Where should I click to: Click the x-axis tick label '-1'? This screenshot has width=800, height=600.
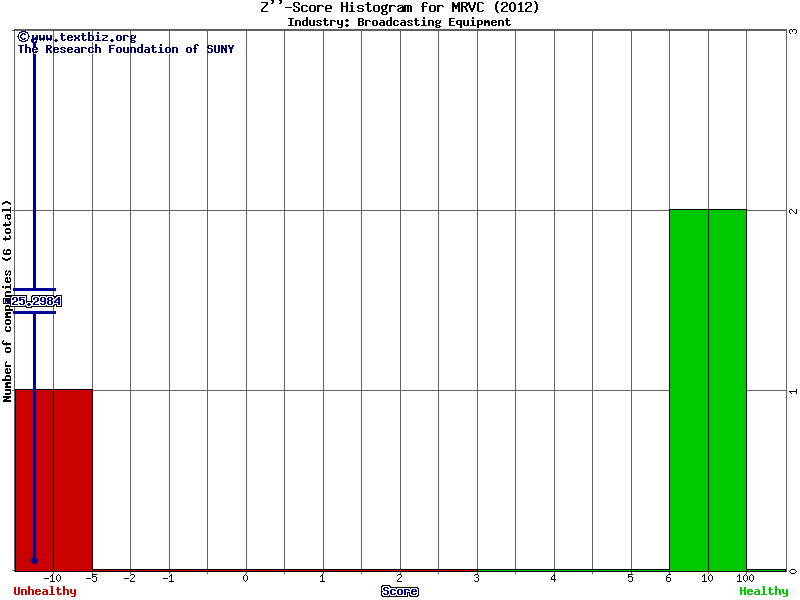tap(168, 578)
